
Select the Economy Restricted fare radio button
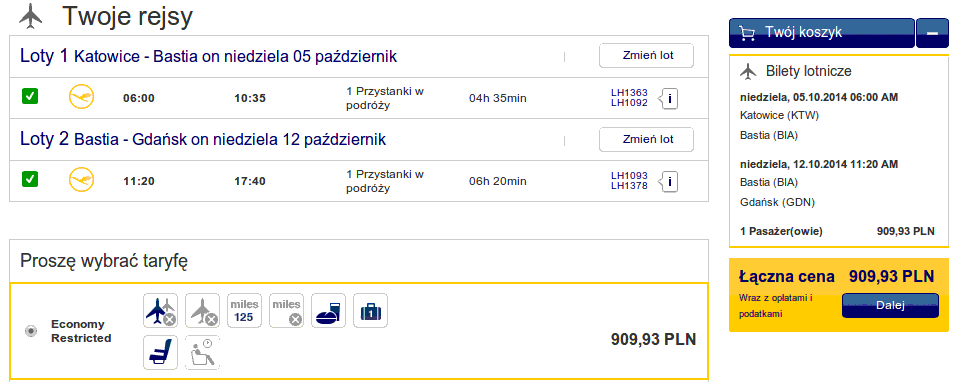click(x=31, y=331)
